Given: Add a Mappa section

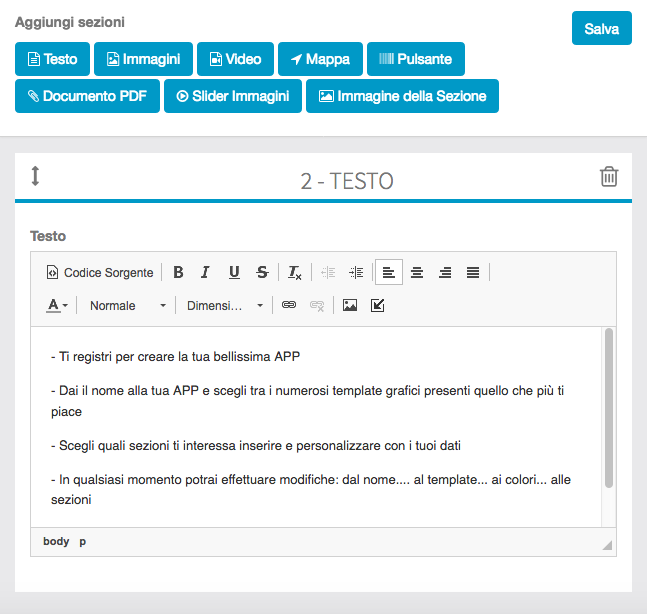Looking at the screenshot, I should click(x=320, y=59).
